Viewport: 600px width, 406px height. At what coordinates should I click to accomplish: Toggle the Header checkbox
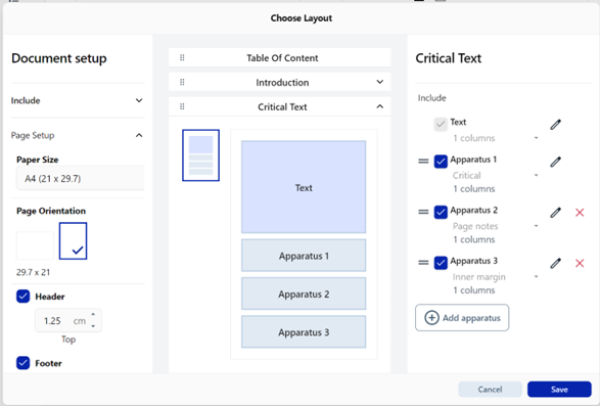tap(23, 296)
